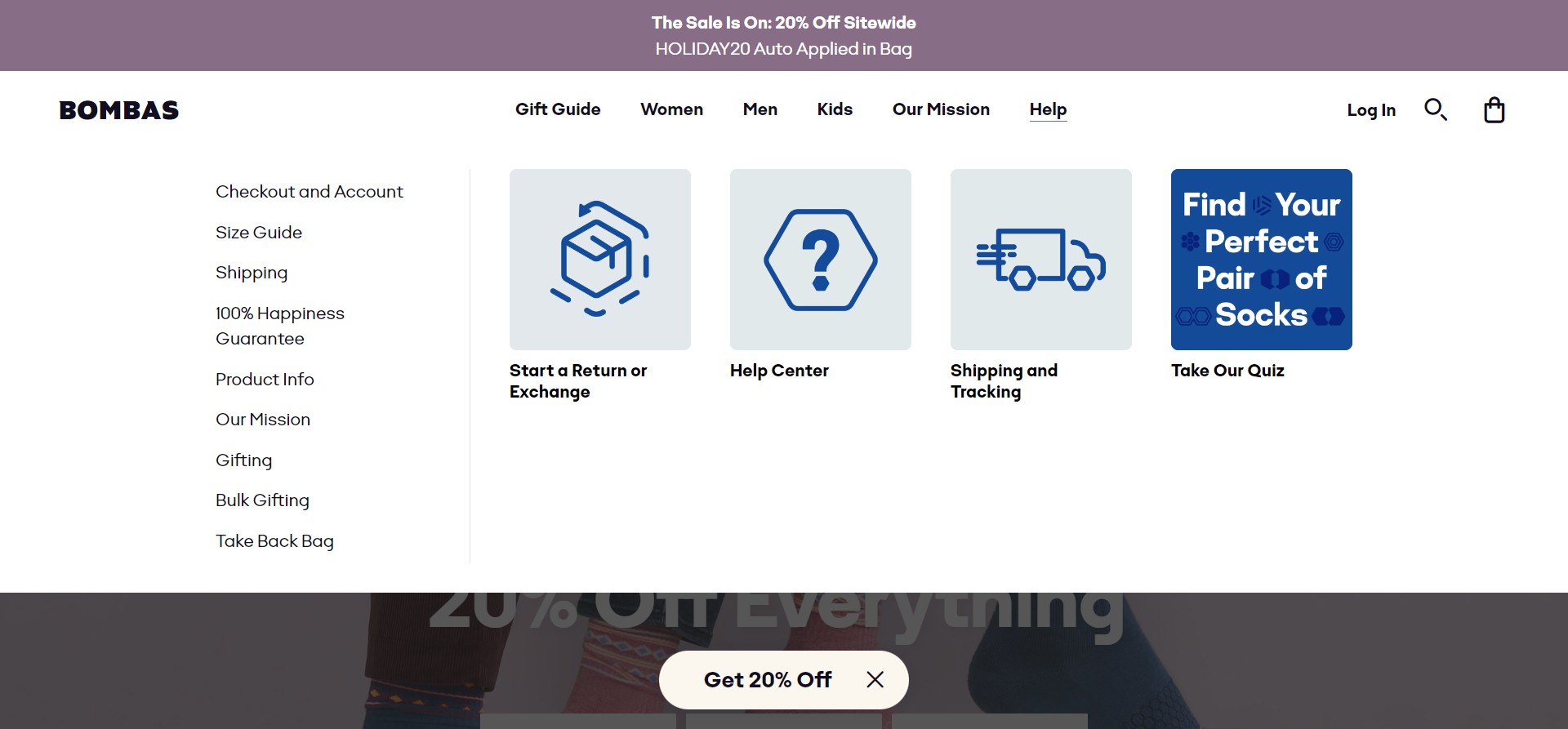Click the Bombas logo
The width and height of the screenshot is (1568, 729).
(x=119, y=110)
